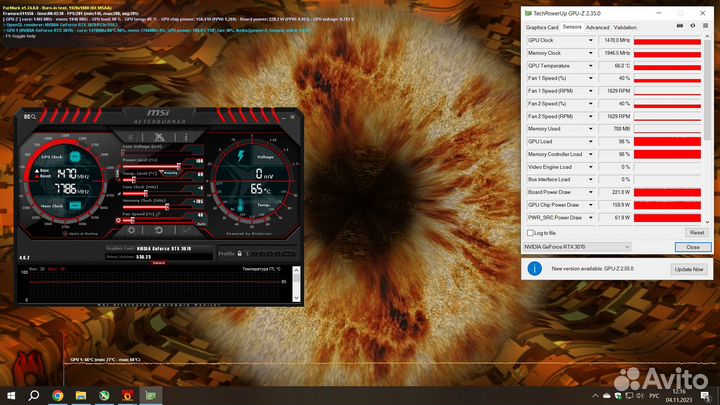Screen dimensions: 720x405
Task: Toggle fan speed user-defined icon beside slider
Action: [118, 220]
